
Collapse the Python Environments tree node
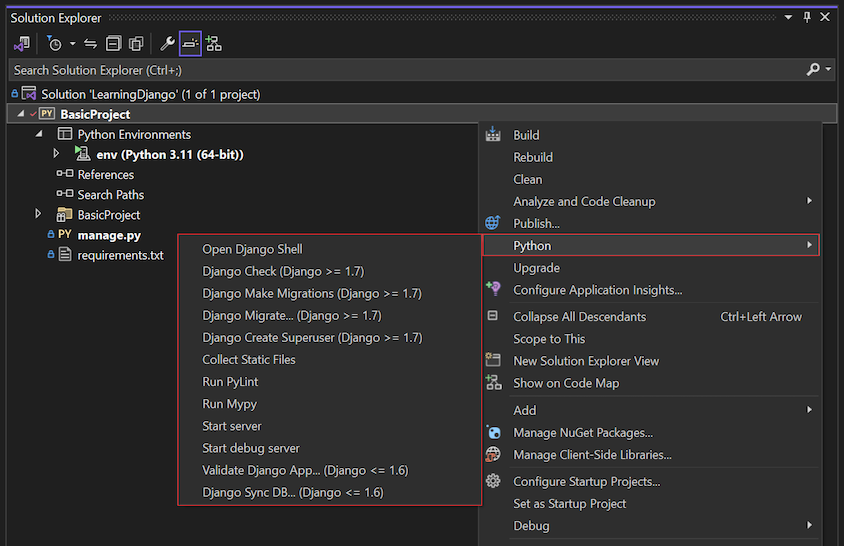pyautogui.click(x=39, y=134)
